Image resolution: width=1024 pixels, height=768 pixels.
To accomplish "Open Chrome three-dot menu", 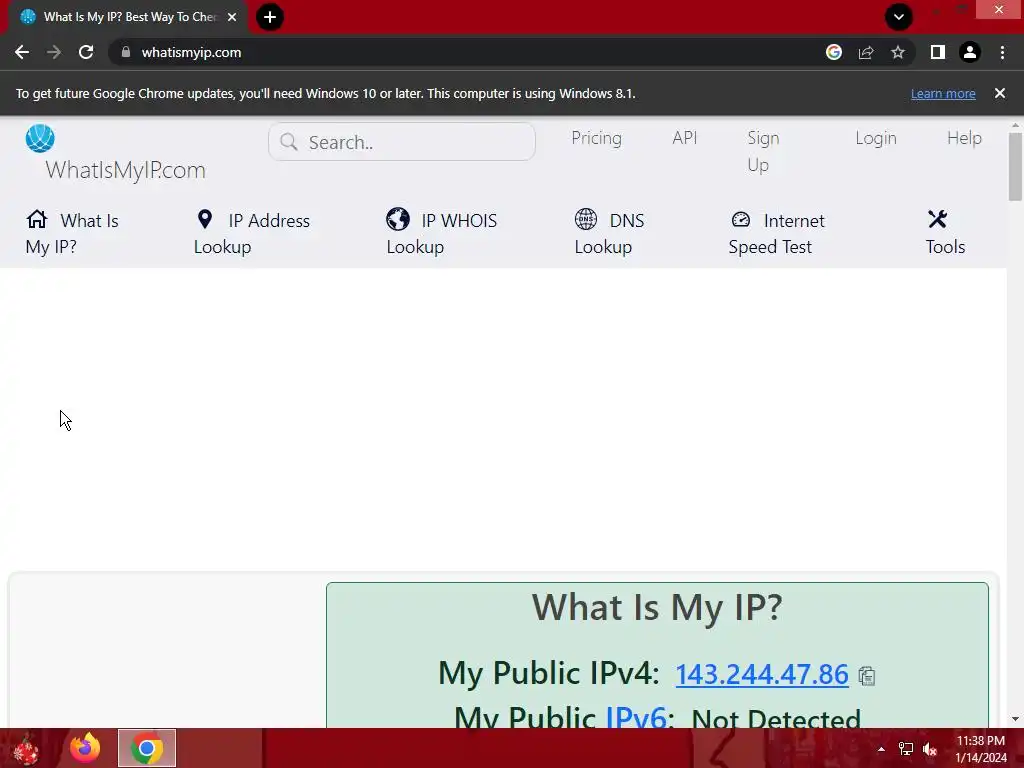I will [1002, 52].
